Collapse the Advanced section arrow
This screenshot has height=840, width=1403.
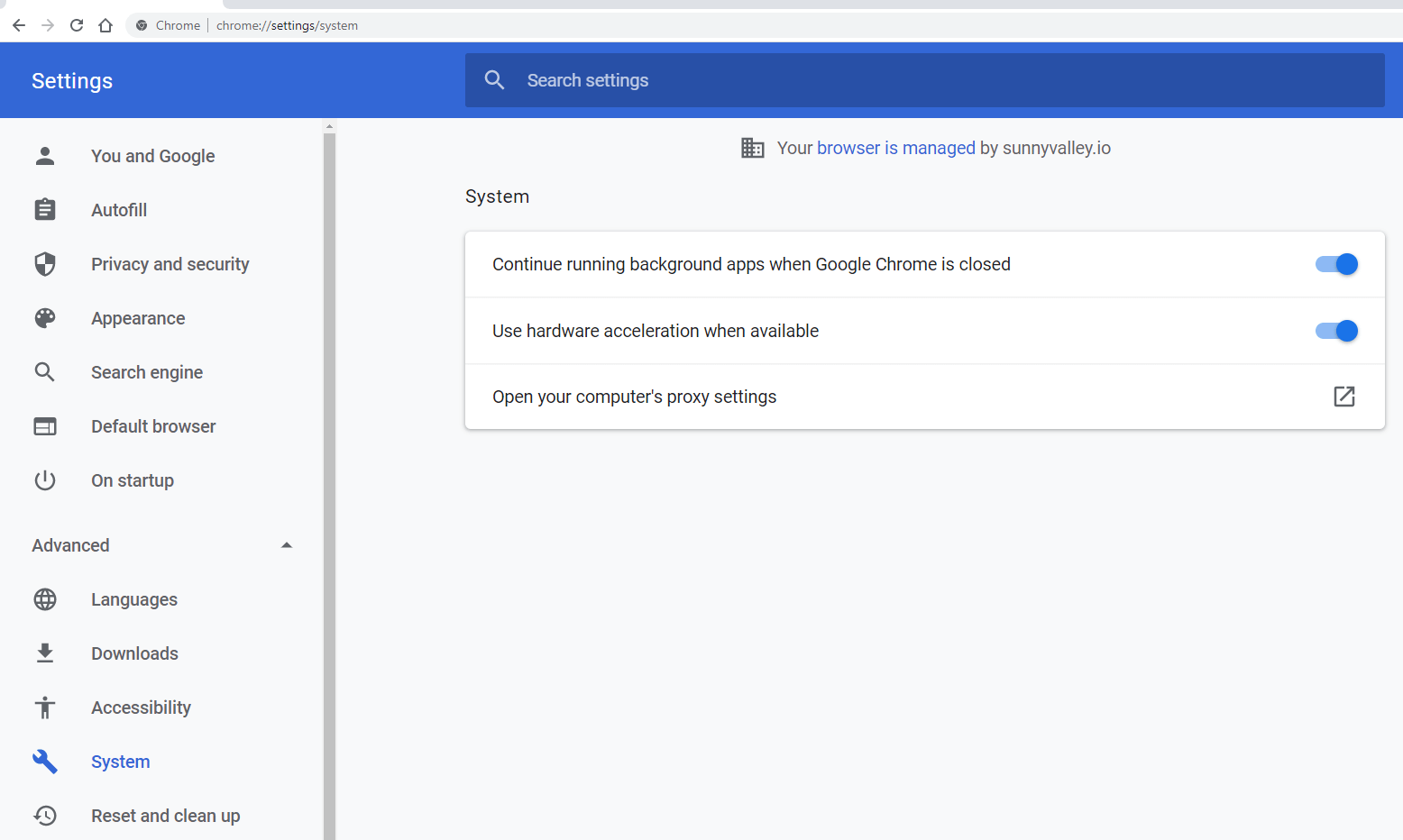coord(287,545)
